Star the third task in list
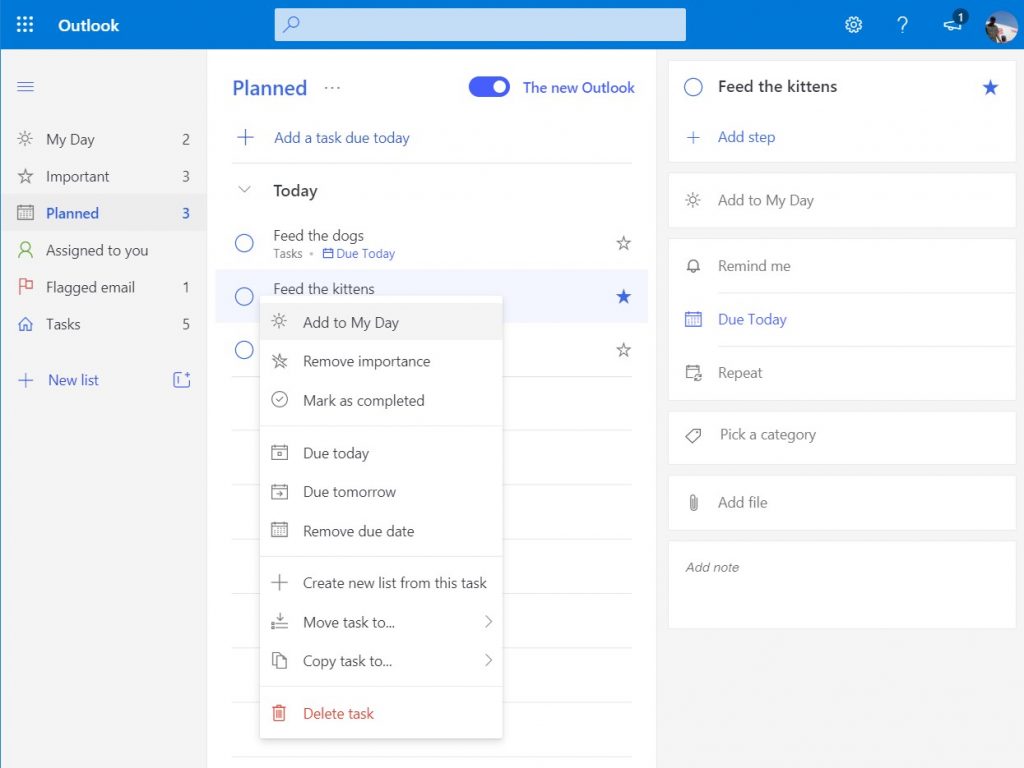1024x768 pixels. [624, 350]
